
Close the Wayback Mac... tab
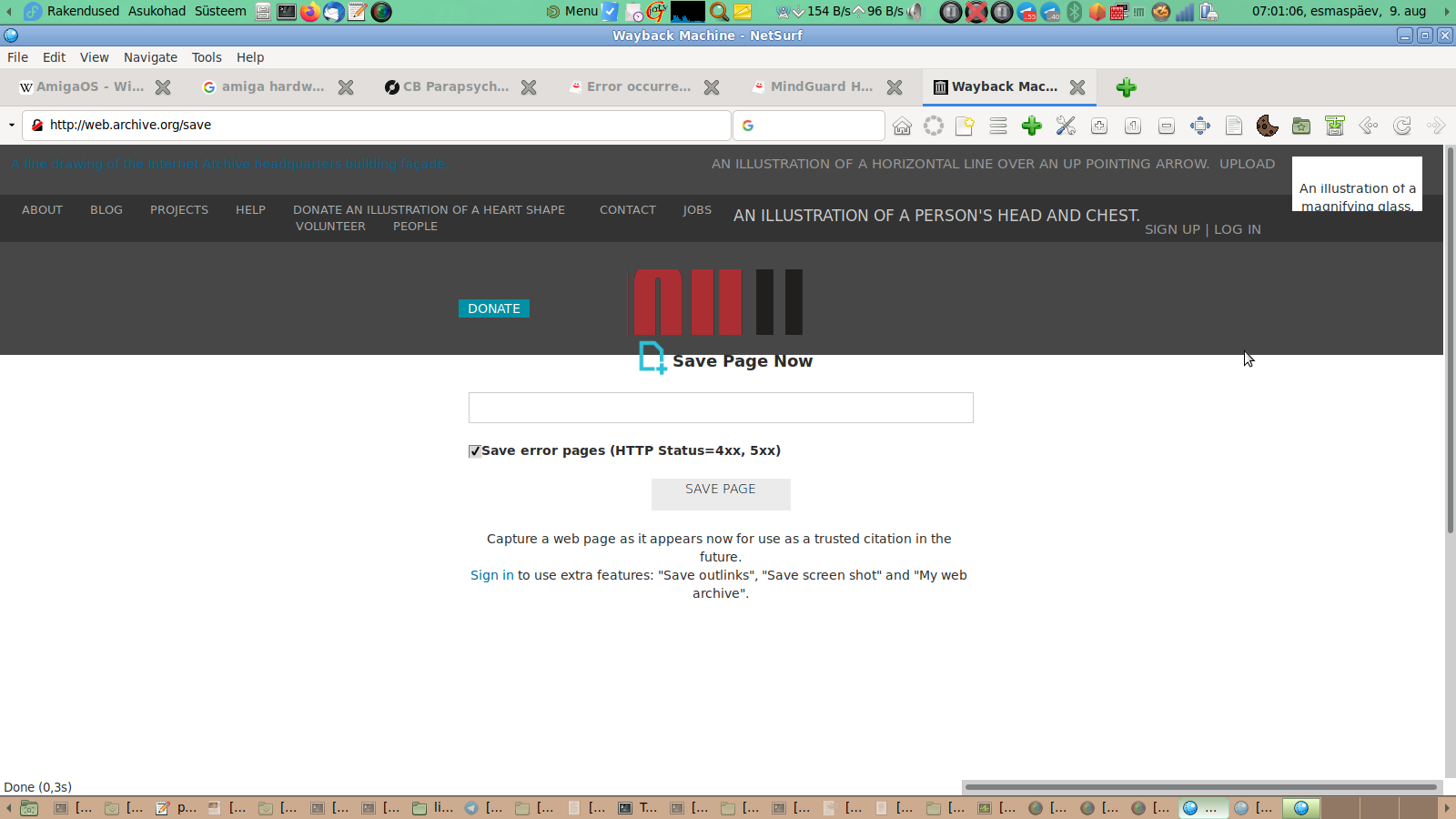[x=1077, y=87]
